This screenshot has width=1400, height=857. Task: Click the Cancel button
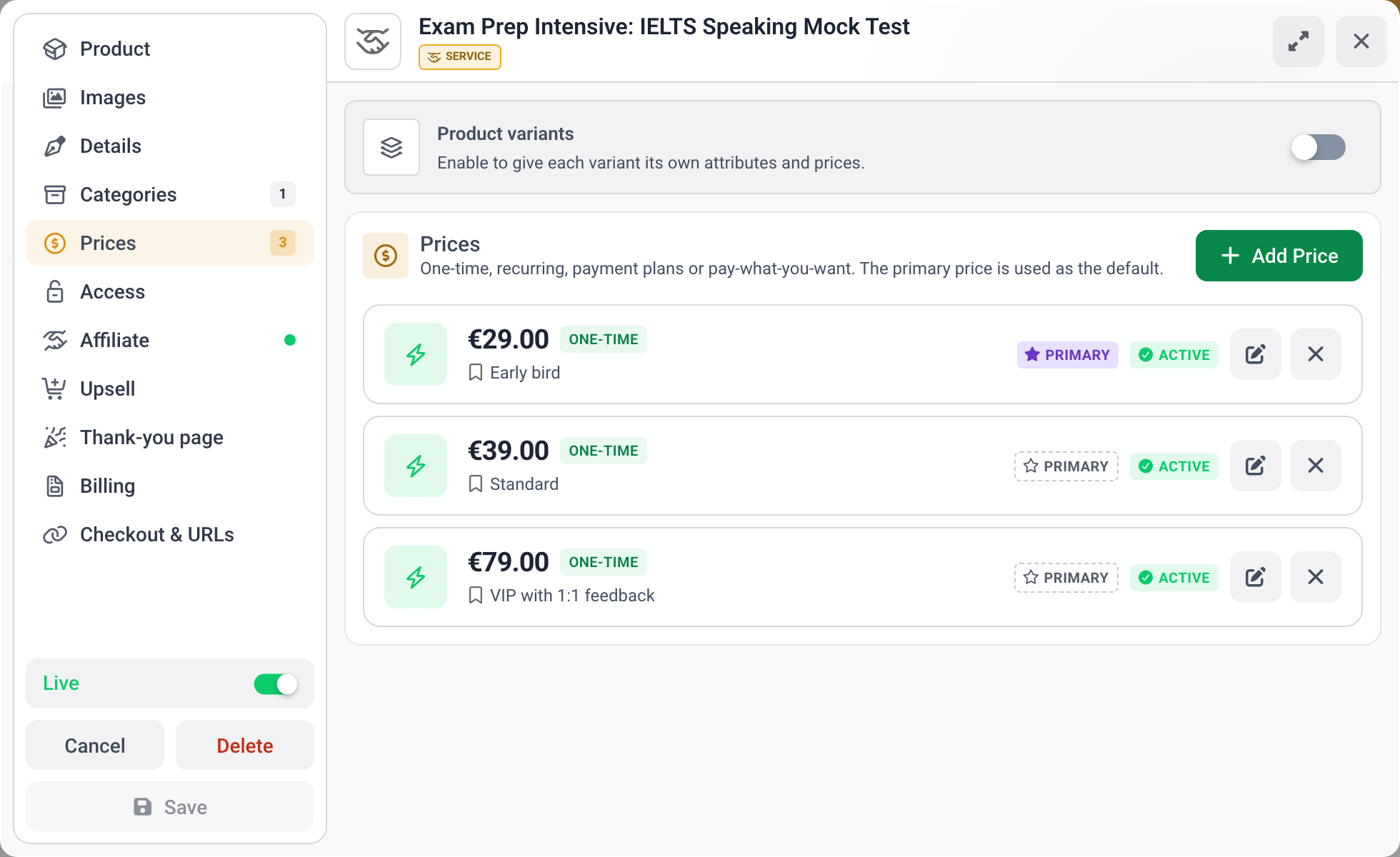click(95, 745)
